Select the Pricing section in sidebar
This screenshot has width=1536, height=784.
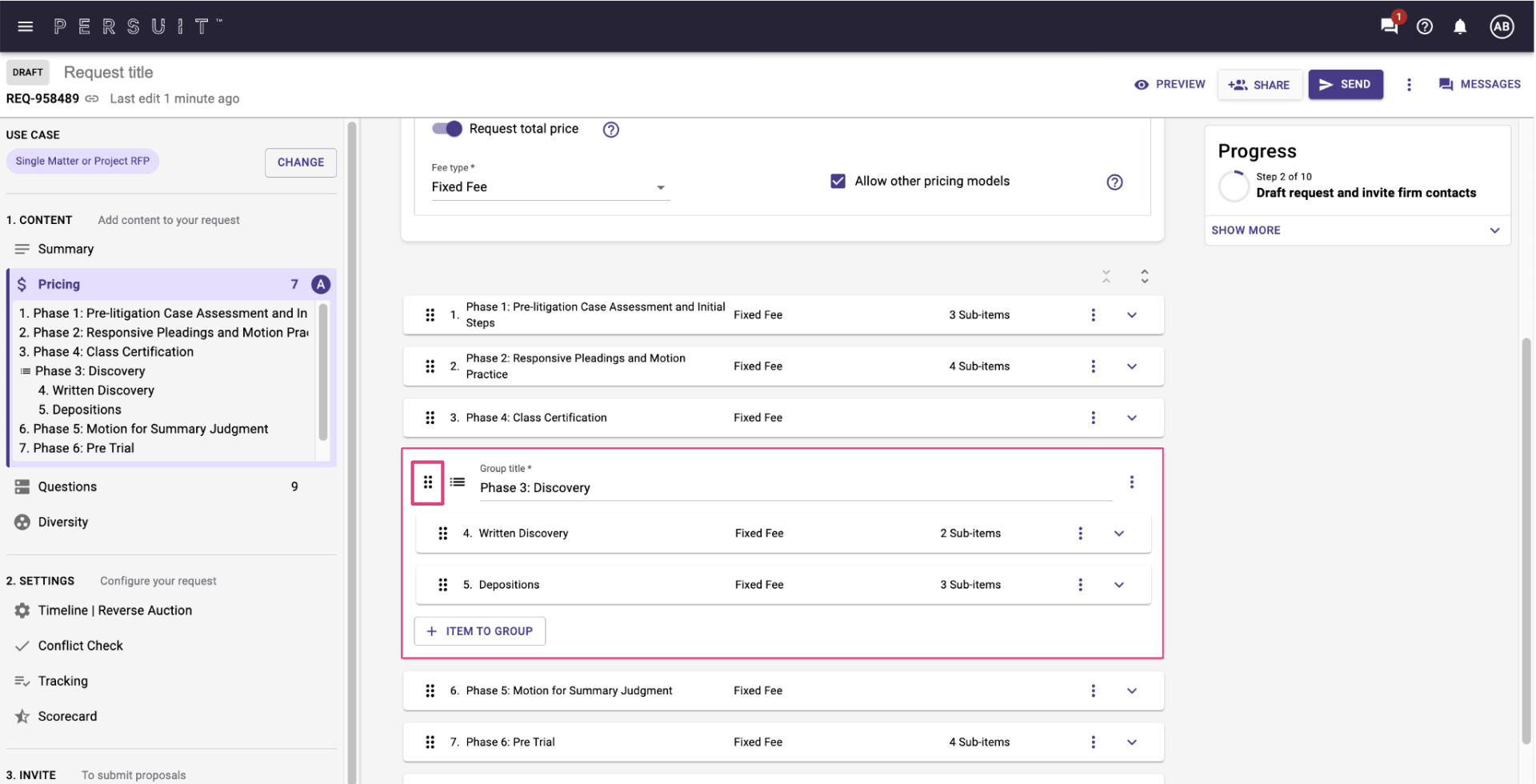point(171,284)
